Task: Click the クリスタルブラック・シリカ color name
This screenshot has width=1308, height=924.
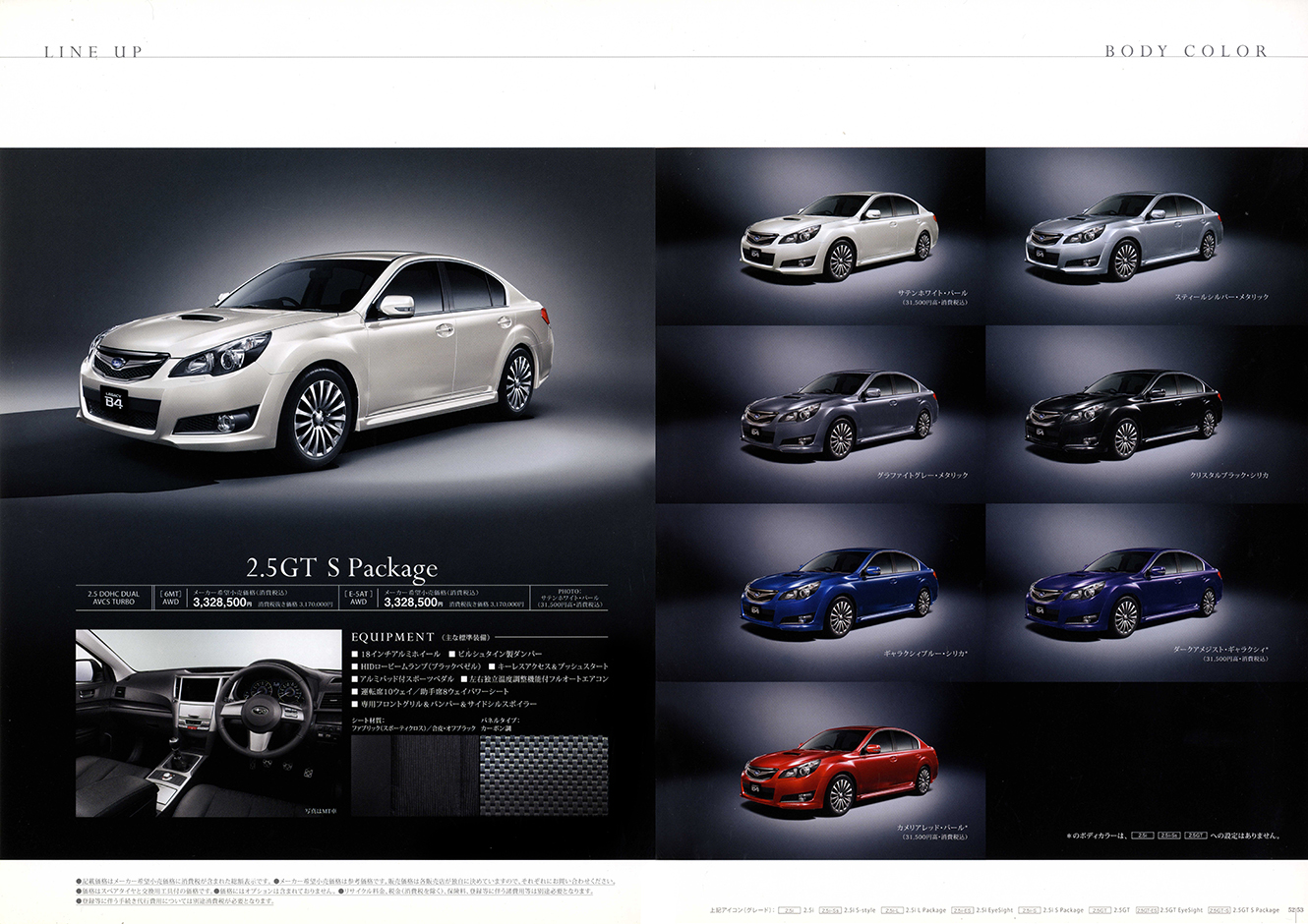Action: [1229, 476]
